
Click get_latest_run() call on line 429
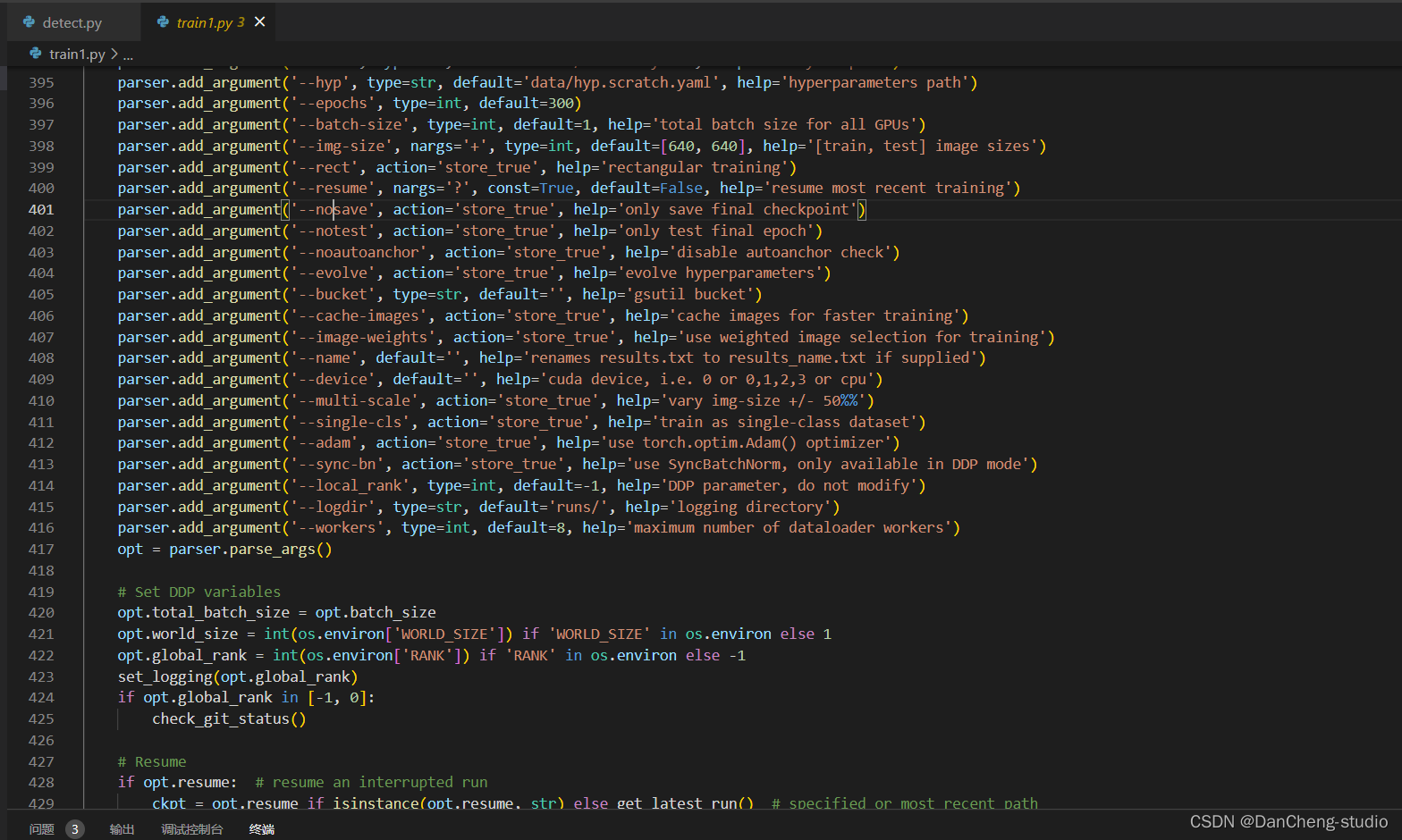click(x=685, y=803)
